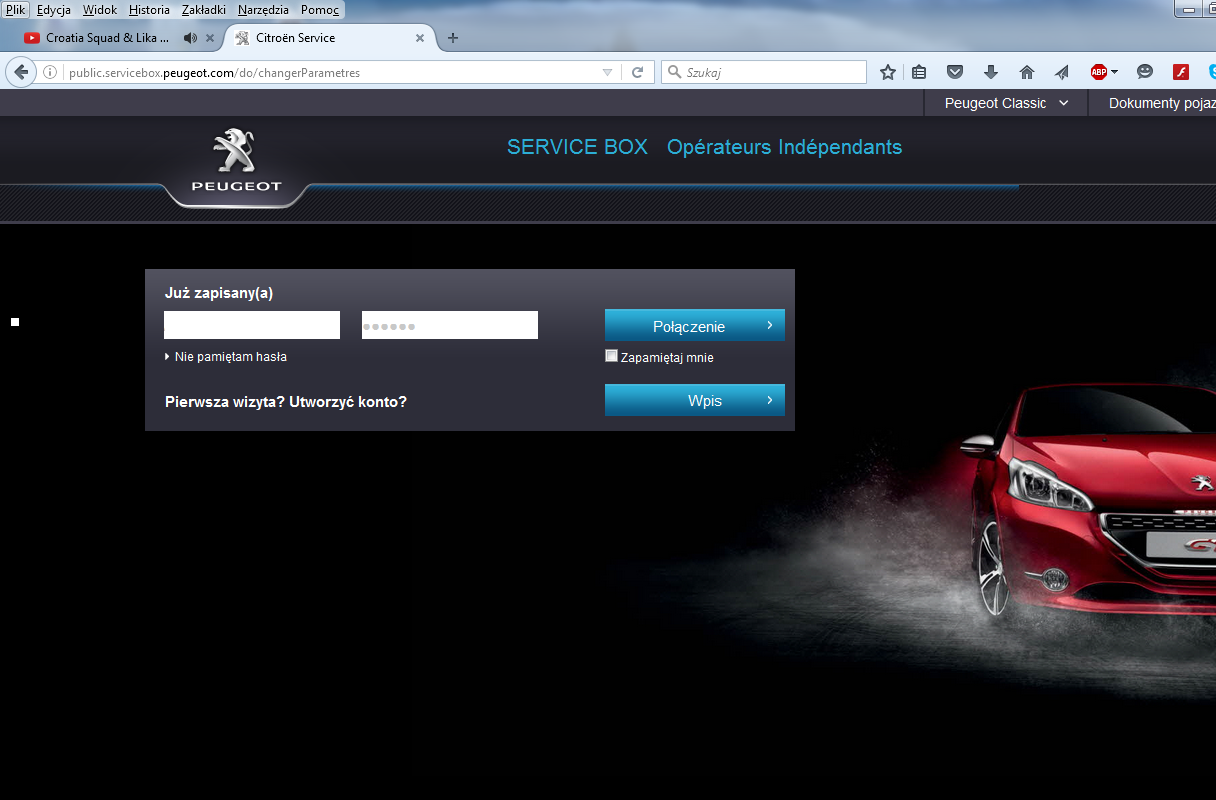Viewport: 1216px width, 800px height.
Task: Click the Wpis registration button
Action: point(694,400)
